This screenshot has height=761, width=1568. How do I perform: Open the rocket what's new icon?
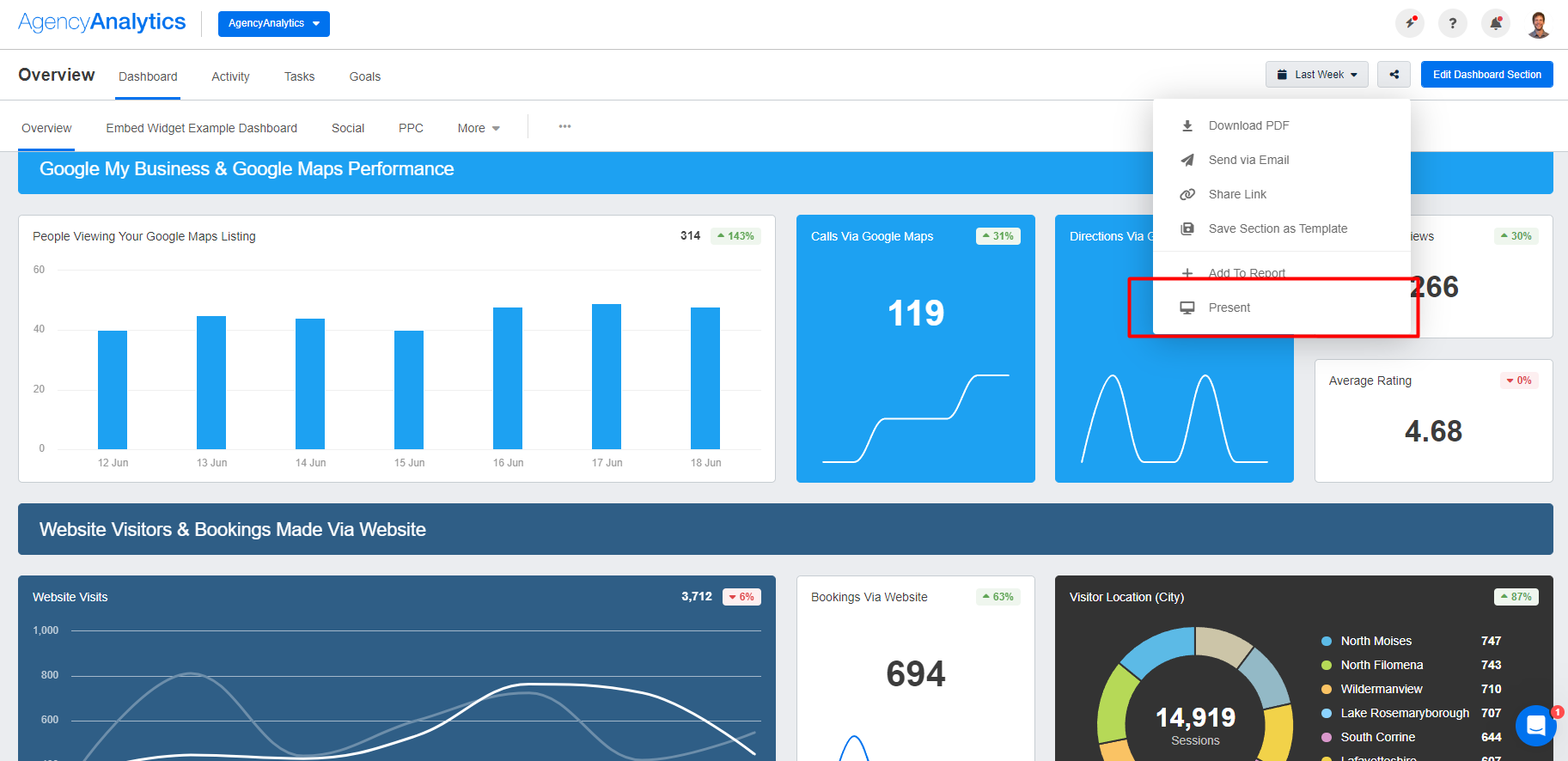[x=1410, y=23]
